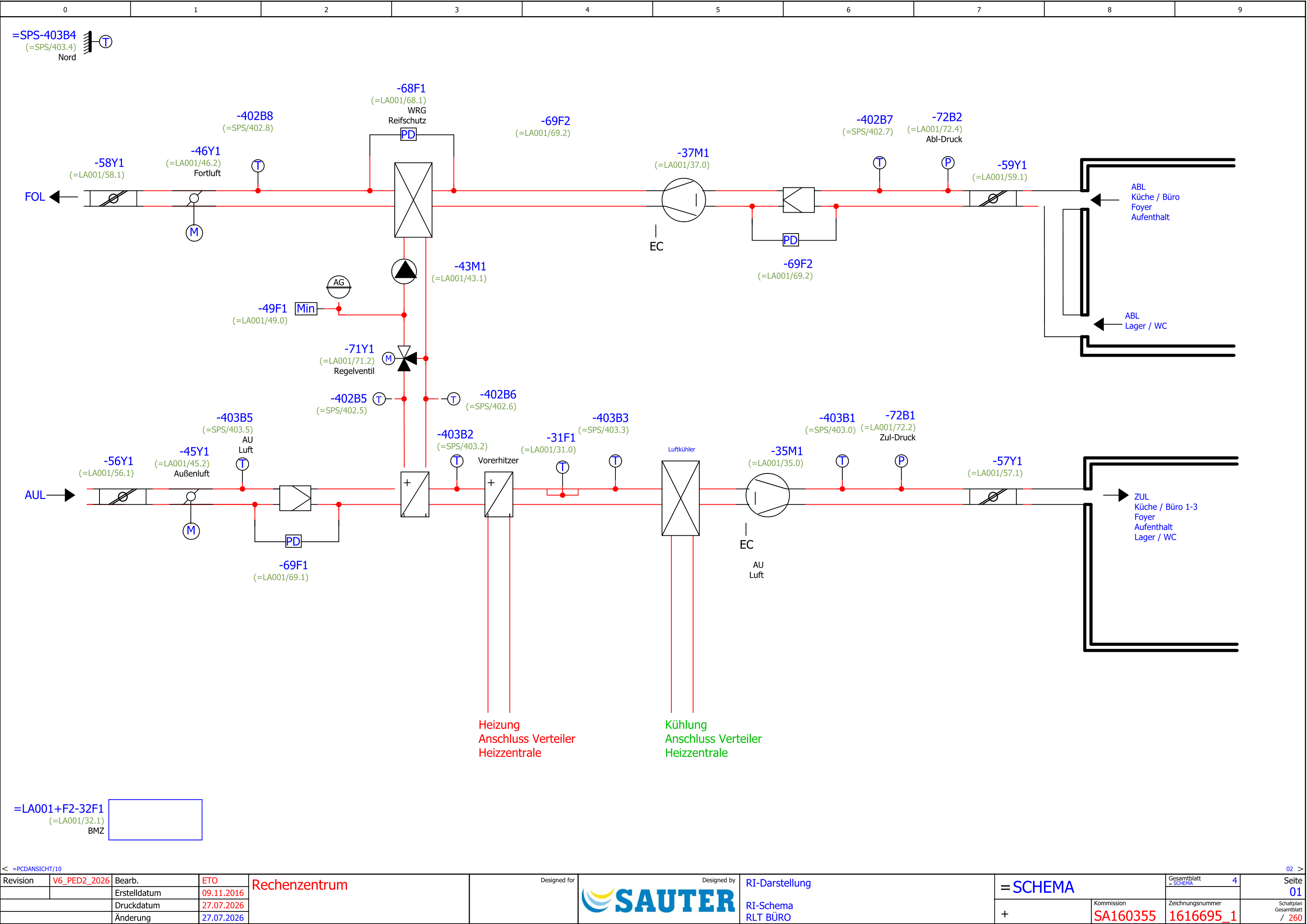Select the -71Y1 three-way control valve
The width and height of the screenshot is (1307, 924).
pos(407,359)
